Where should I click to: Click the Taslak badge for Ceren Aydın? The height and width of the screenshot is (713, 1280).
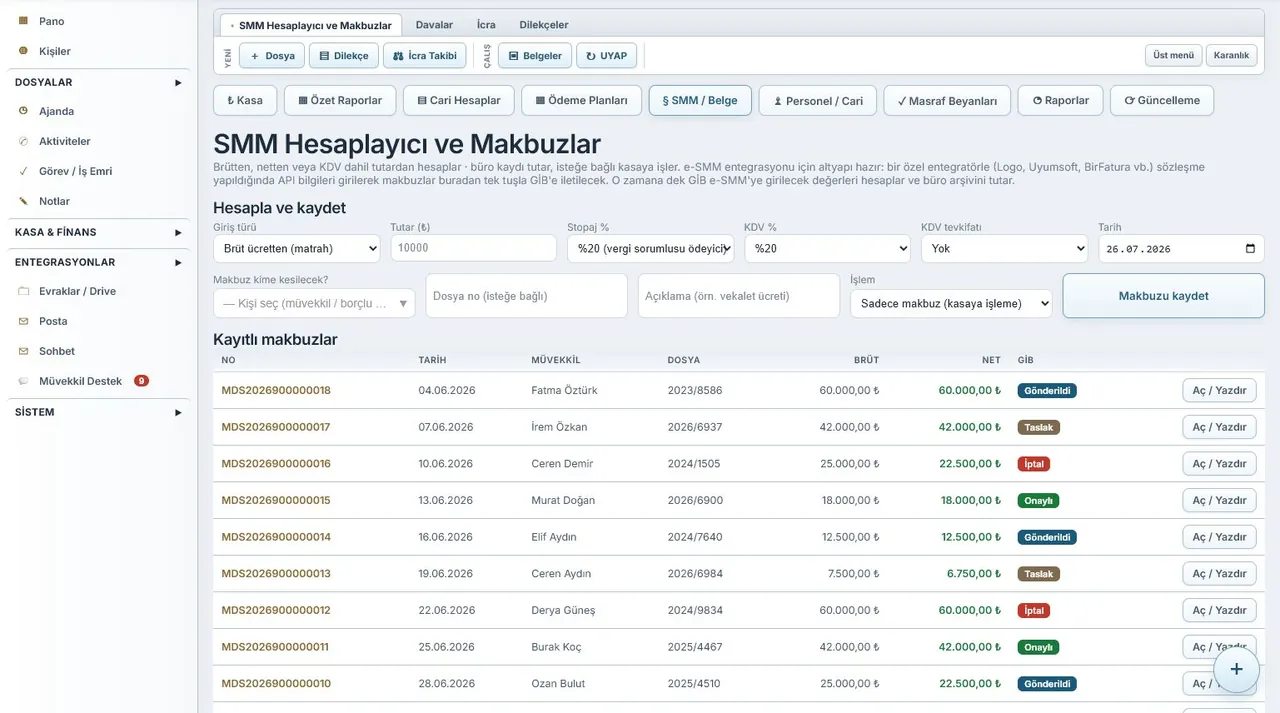click(x=1039, y=574)
